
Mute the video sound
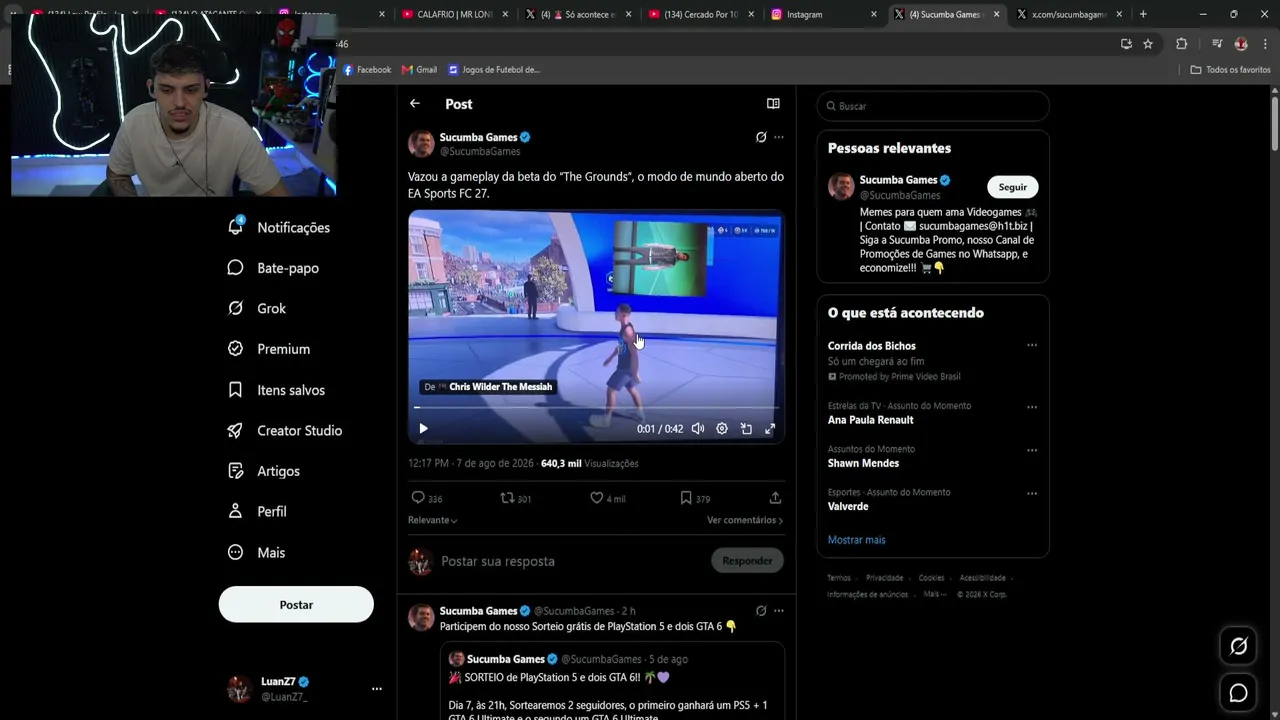click(x=698, y=429)
